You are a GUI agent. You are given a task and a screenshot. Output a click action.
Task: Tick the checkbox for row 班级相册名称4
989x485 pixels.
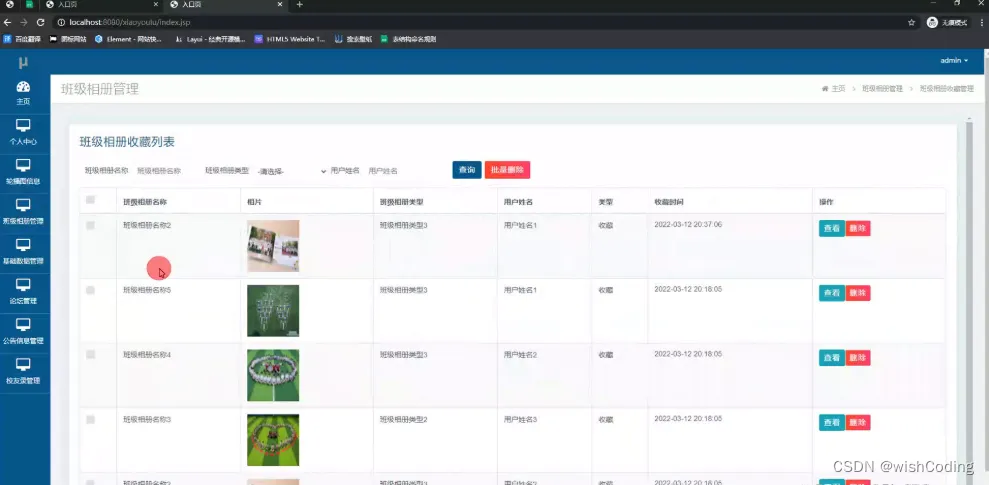[x=90, y=354]
